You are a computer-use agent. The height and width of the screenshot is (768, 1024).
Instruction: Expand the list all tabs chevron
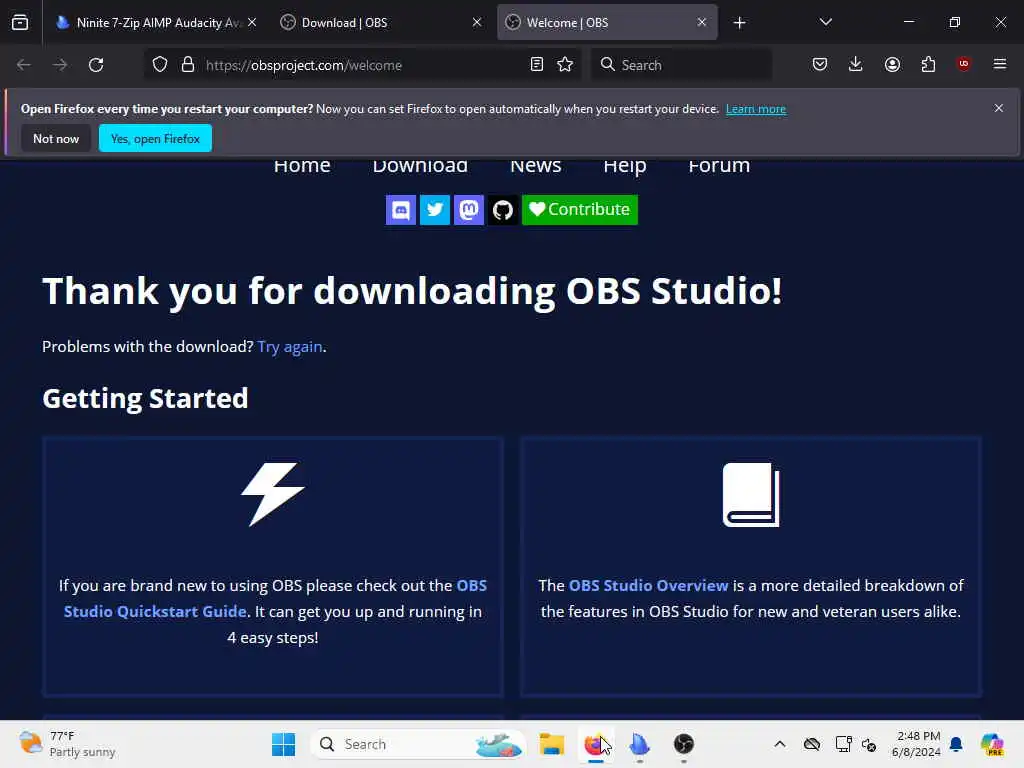[825, 22]
